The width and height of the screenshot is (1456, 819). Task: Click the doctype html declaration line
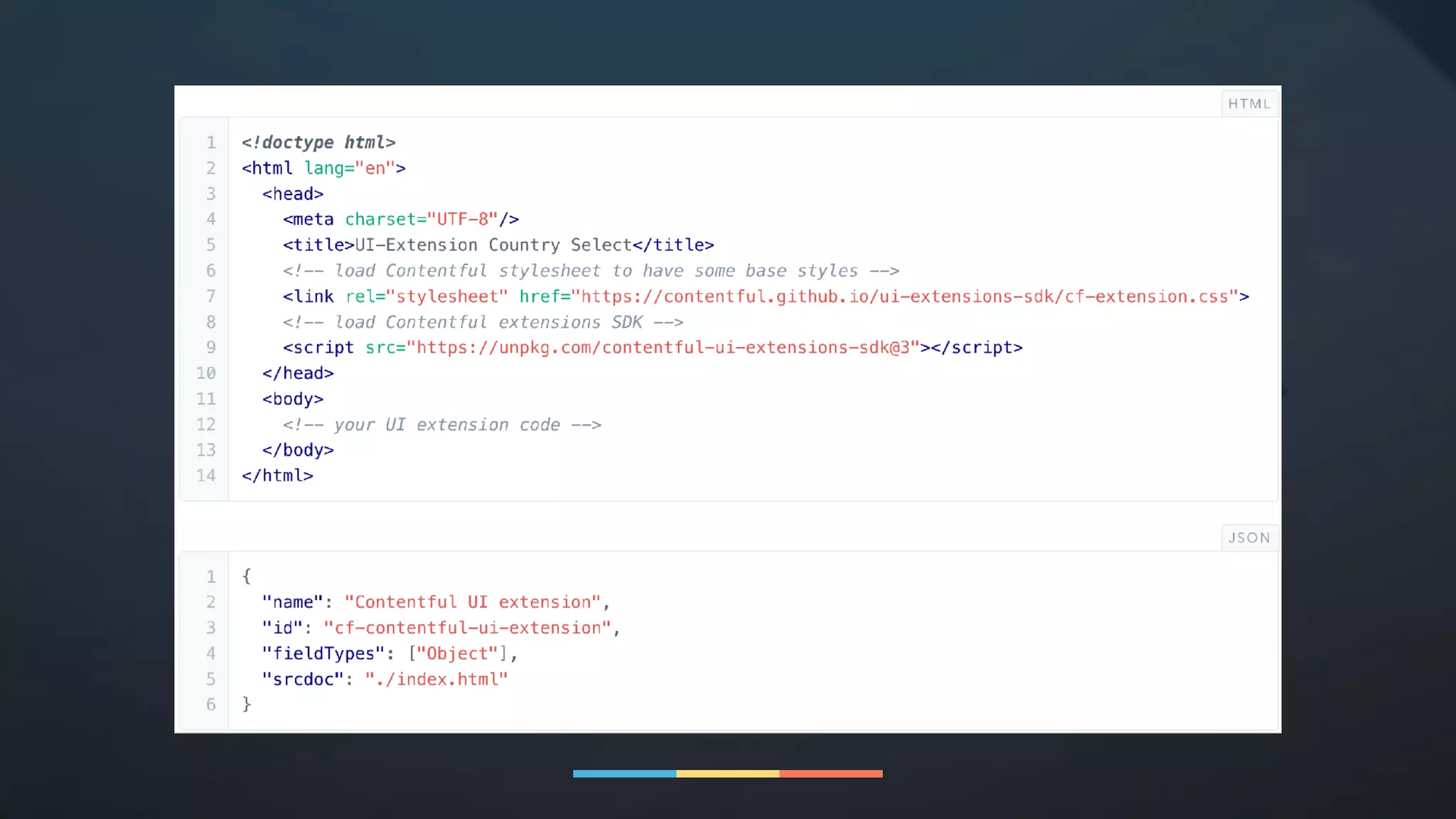[318, 142]
